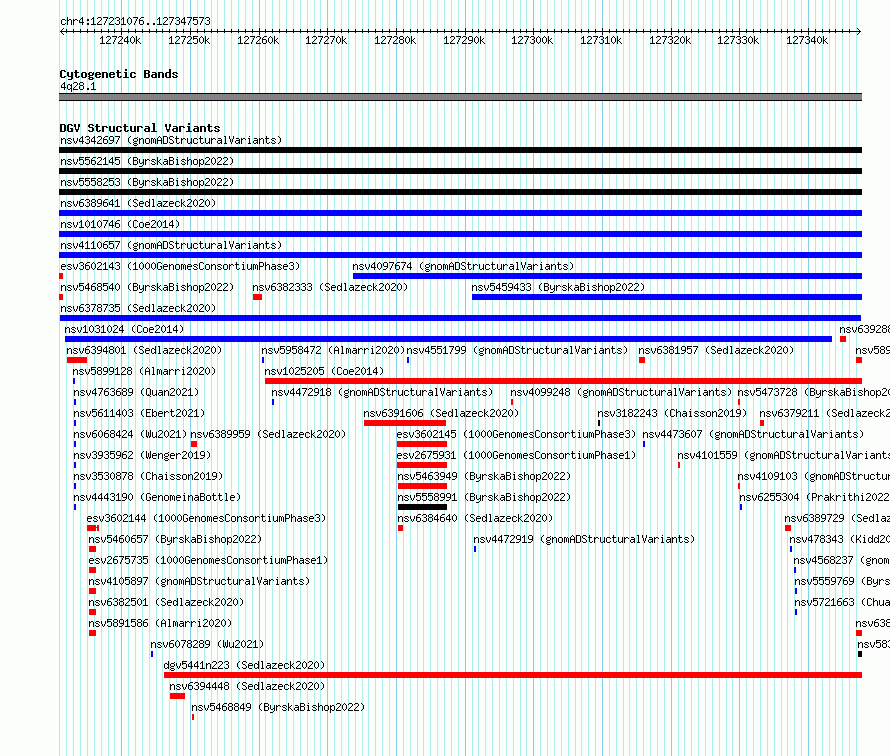The height and width of the screenshot is (756, 890).
Task: Select the nsv6381957 Sedlazeck2020 label
Action: click(716, 350)
